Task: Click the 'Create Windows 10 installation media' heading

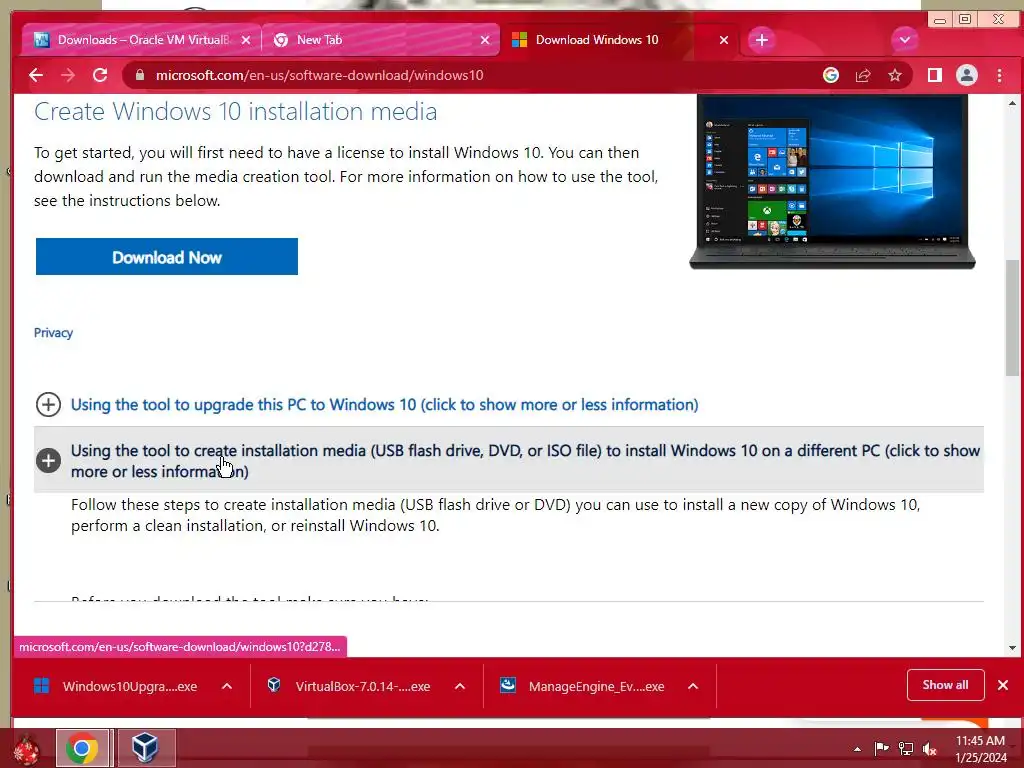Action: pyautogui.click(x=236, y=112)
